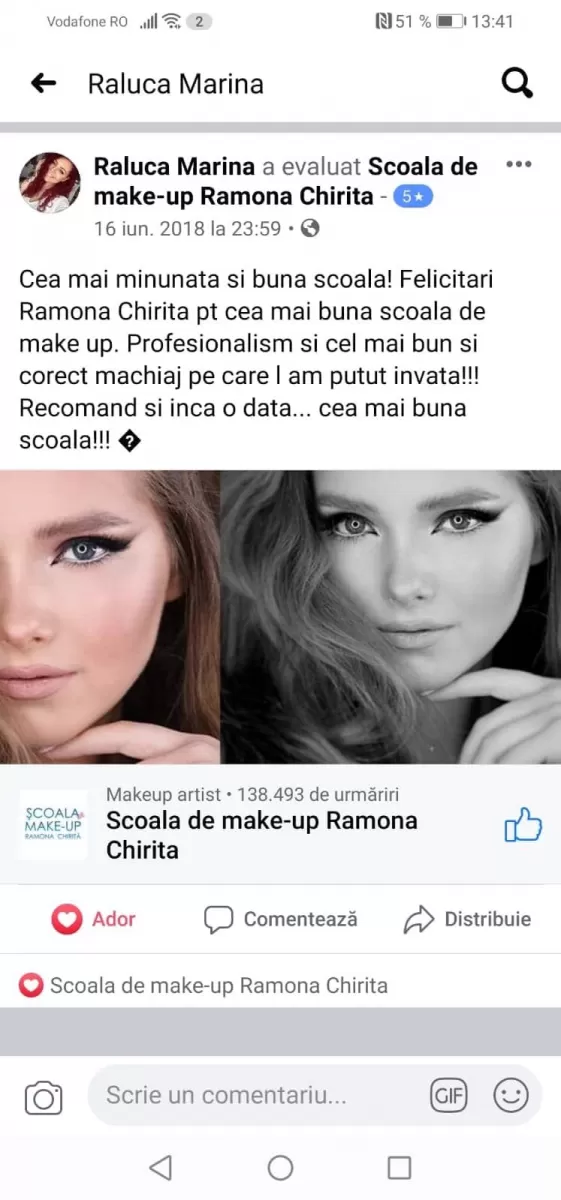
Task: Open camera icon in comment bar
Action: pos(43,1097)
